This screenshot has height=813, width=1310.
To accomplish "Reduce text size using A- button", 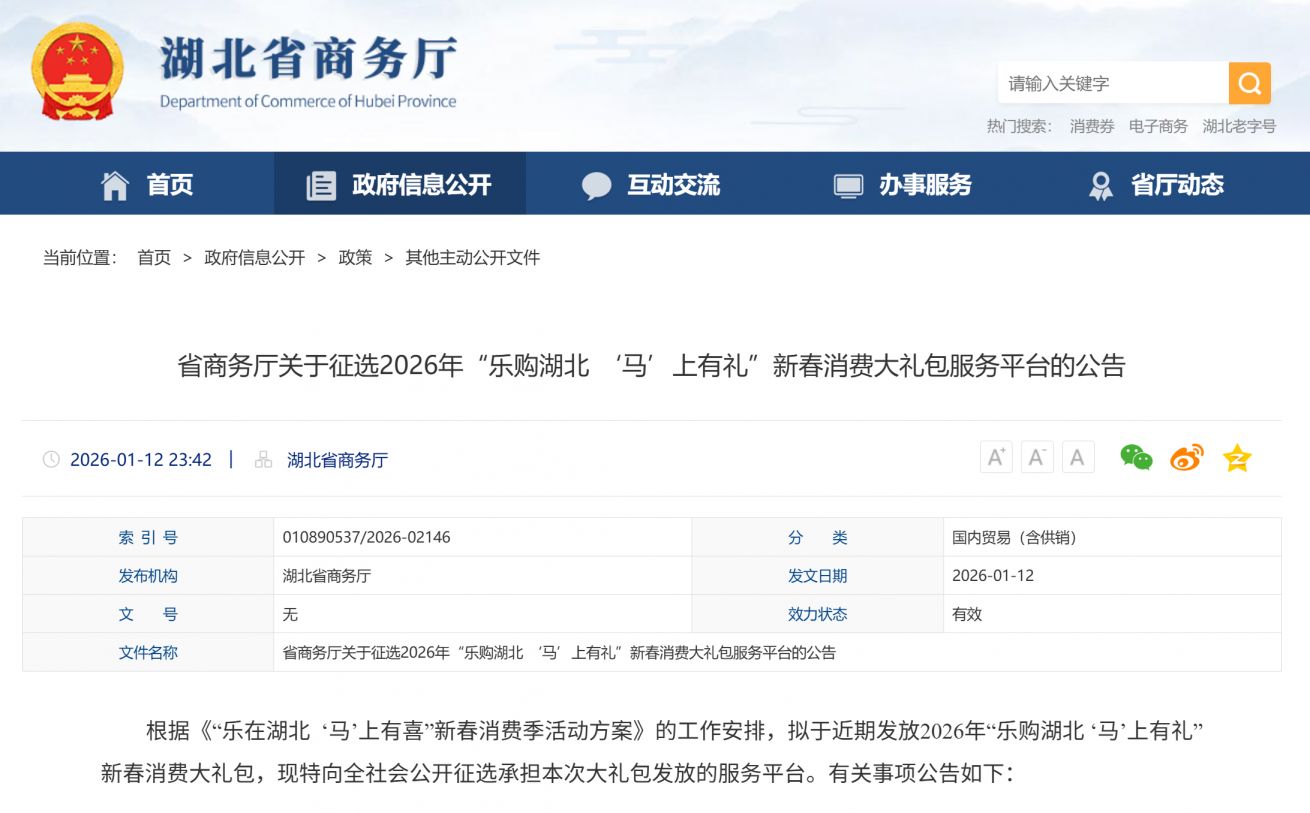I will [1036, 457].
